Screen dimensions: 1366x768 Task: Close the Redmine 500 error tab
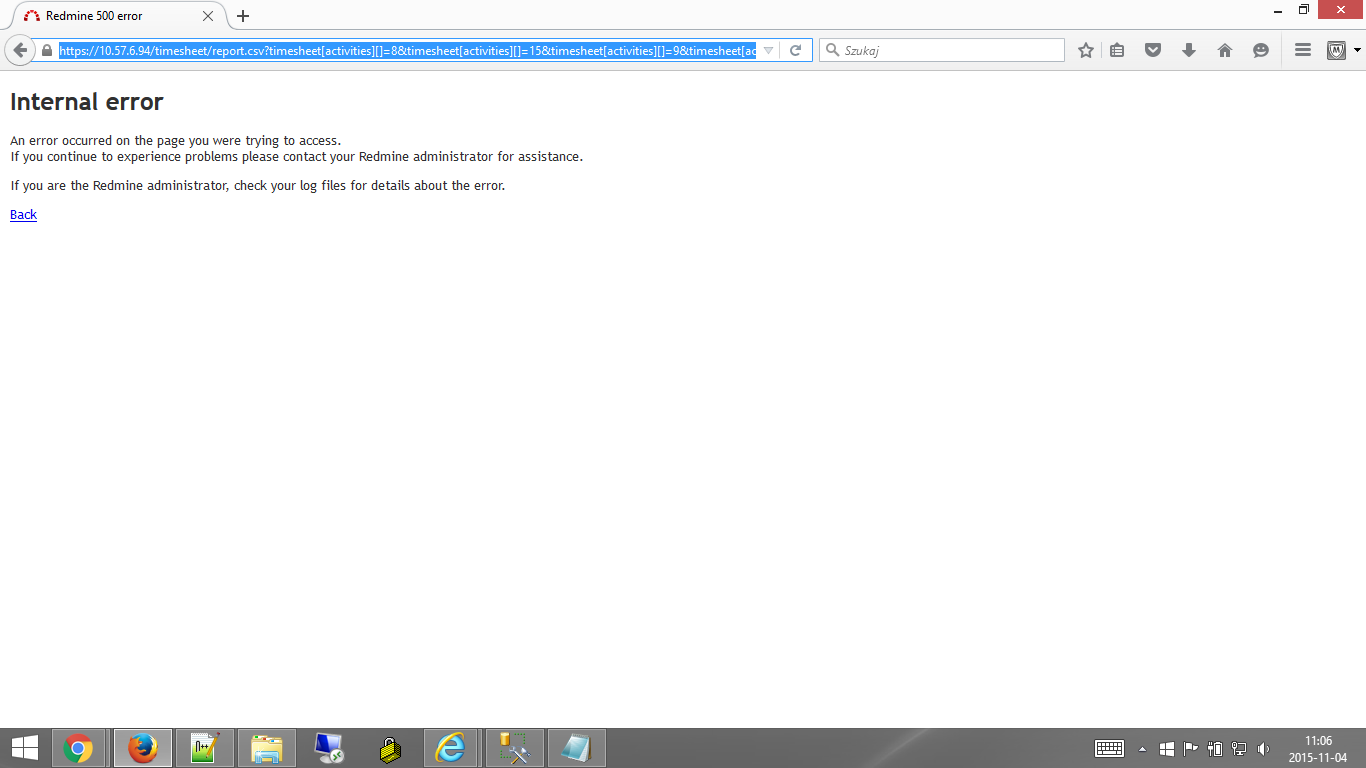pos(208,16)
